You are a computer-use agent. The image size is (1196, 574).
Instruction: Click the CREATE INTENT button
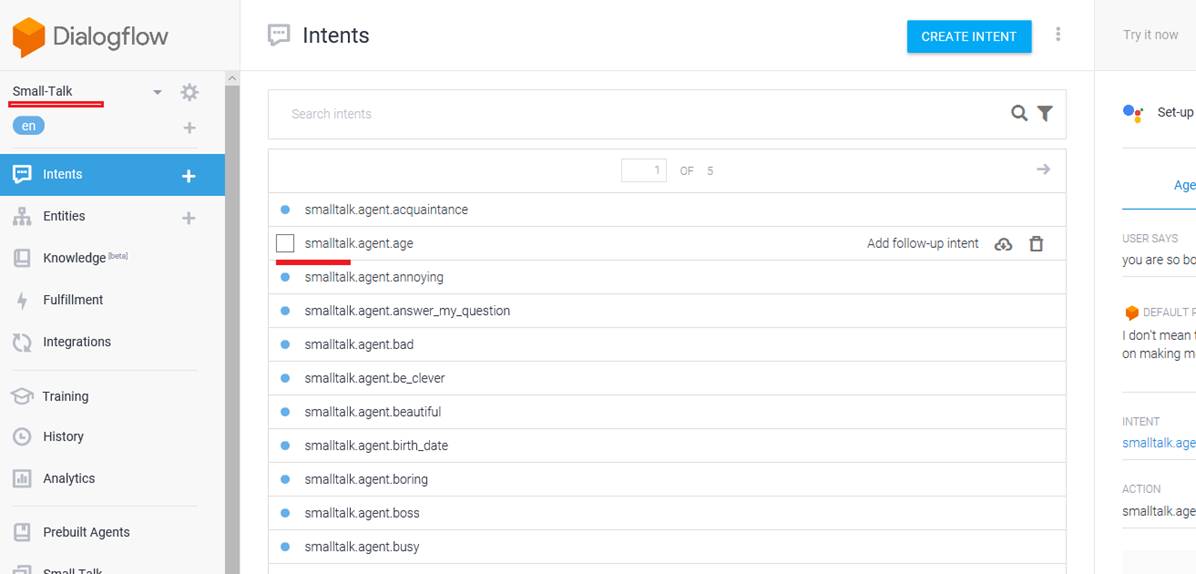969,36
